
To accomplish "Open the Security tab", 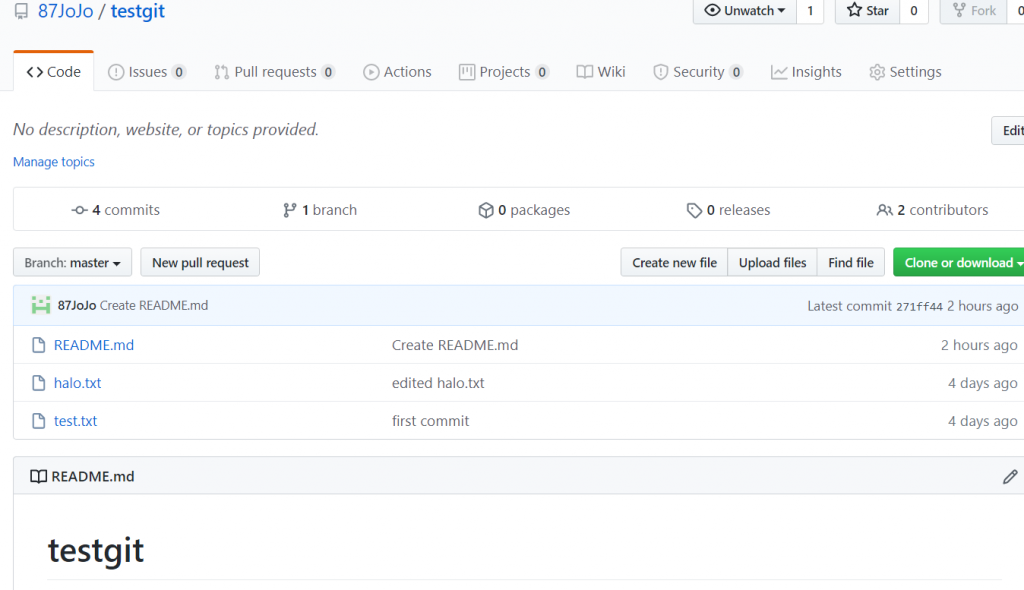I will pyautogui.click(x=697, y=72).
